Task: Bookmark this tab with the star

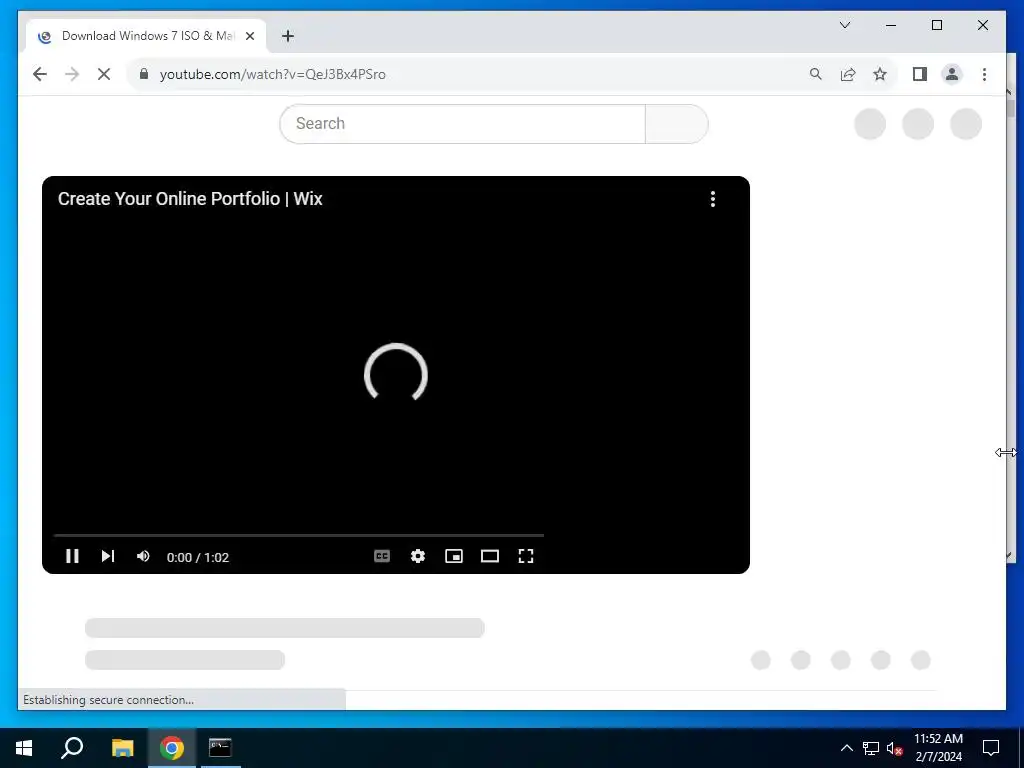Action: click(x=880, y=74)
